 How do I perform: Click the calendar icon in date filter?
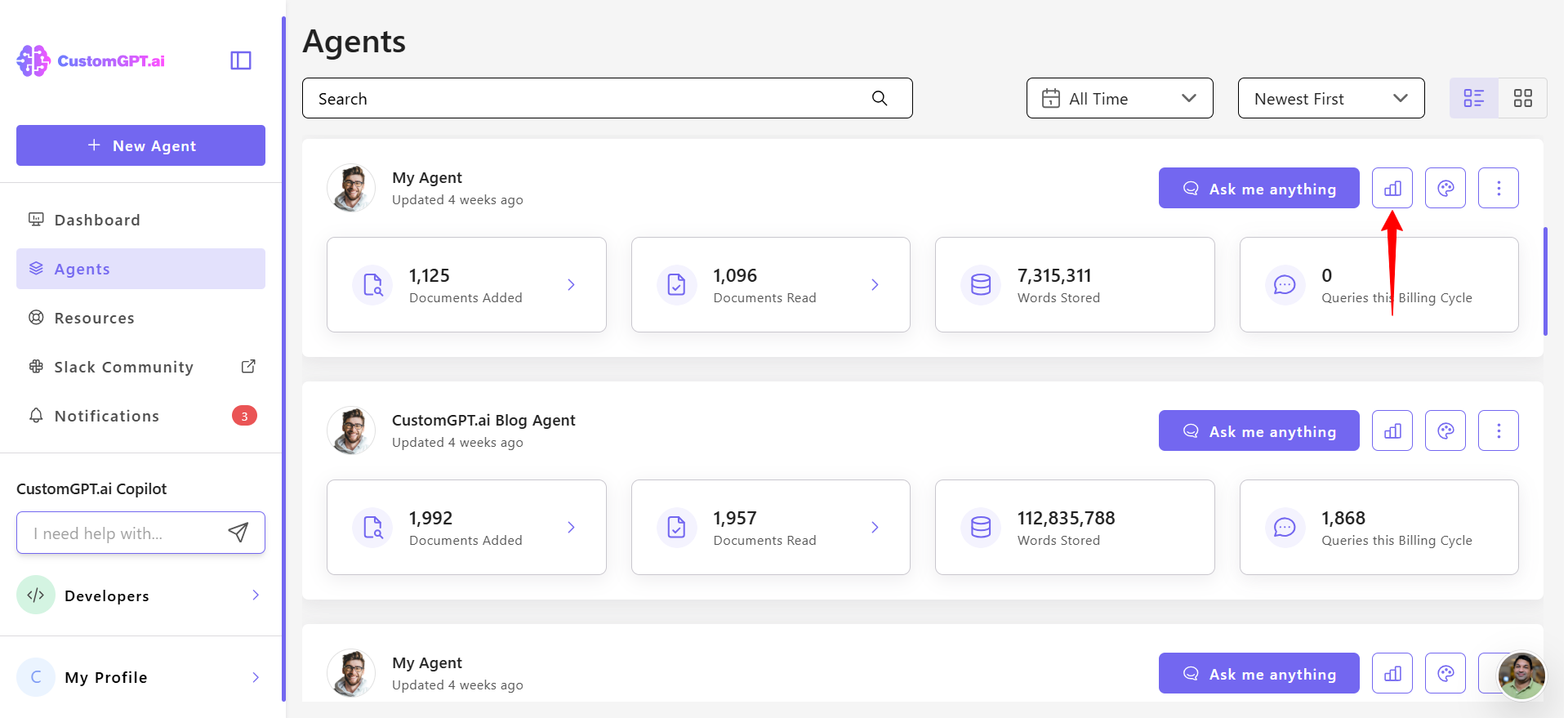point(1051,98)
